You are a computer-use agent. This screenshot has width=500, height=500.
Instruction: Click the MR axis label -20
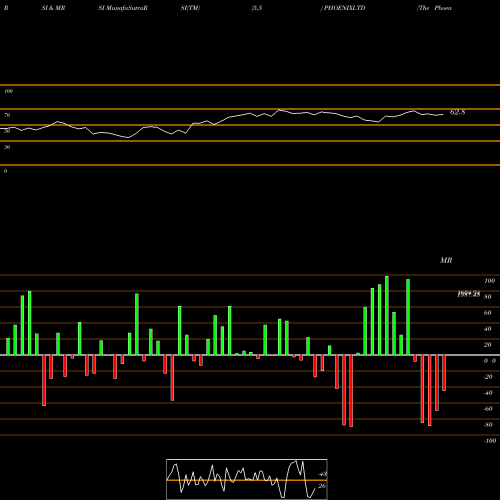[488, 377]
